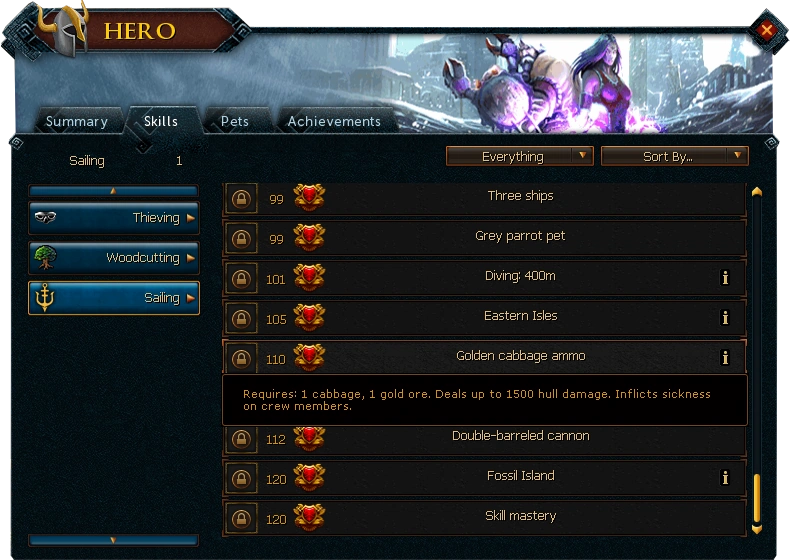
Task: Open info icon on Eastern Isles row
Action: tap(725, 318)
